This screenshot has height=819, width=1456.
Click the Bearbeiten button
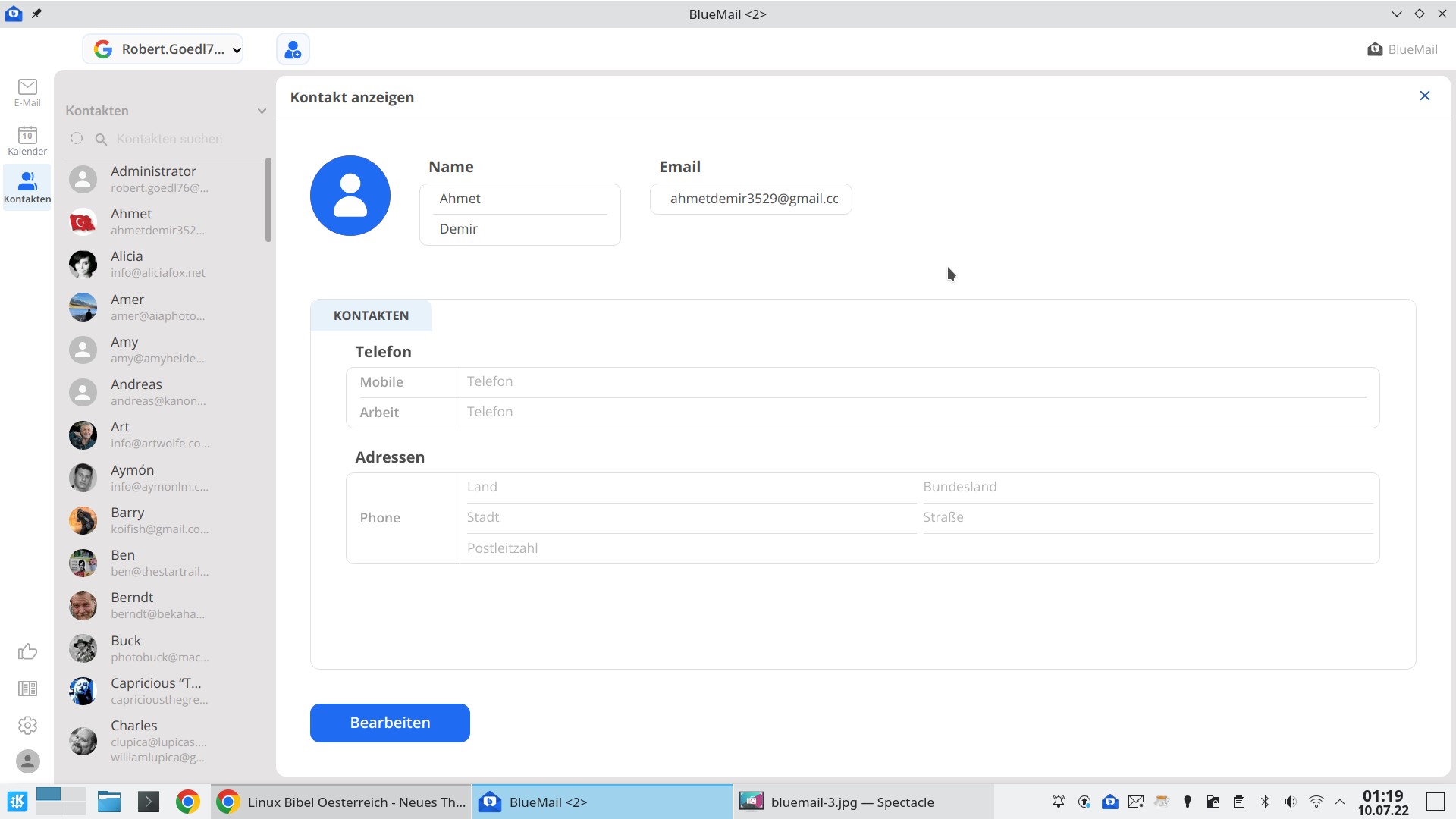tap(390, 723)
